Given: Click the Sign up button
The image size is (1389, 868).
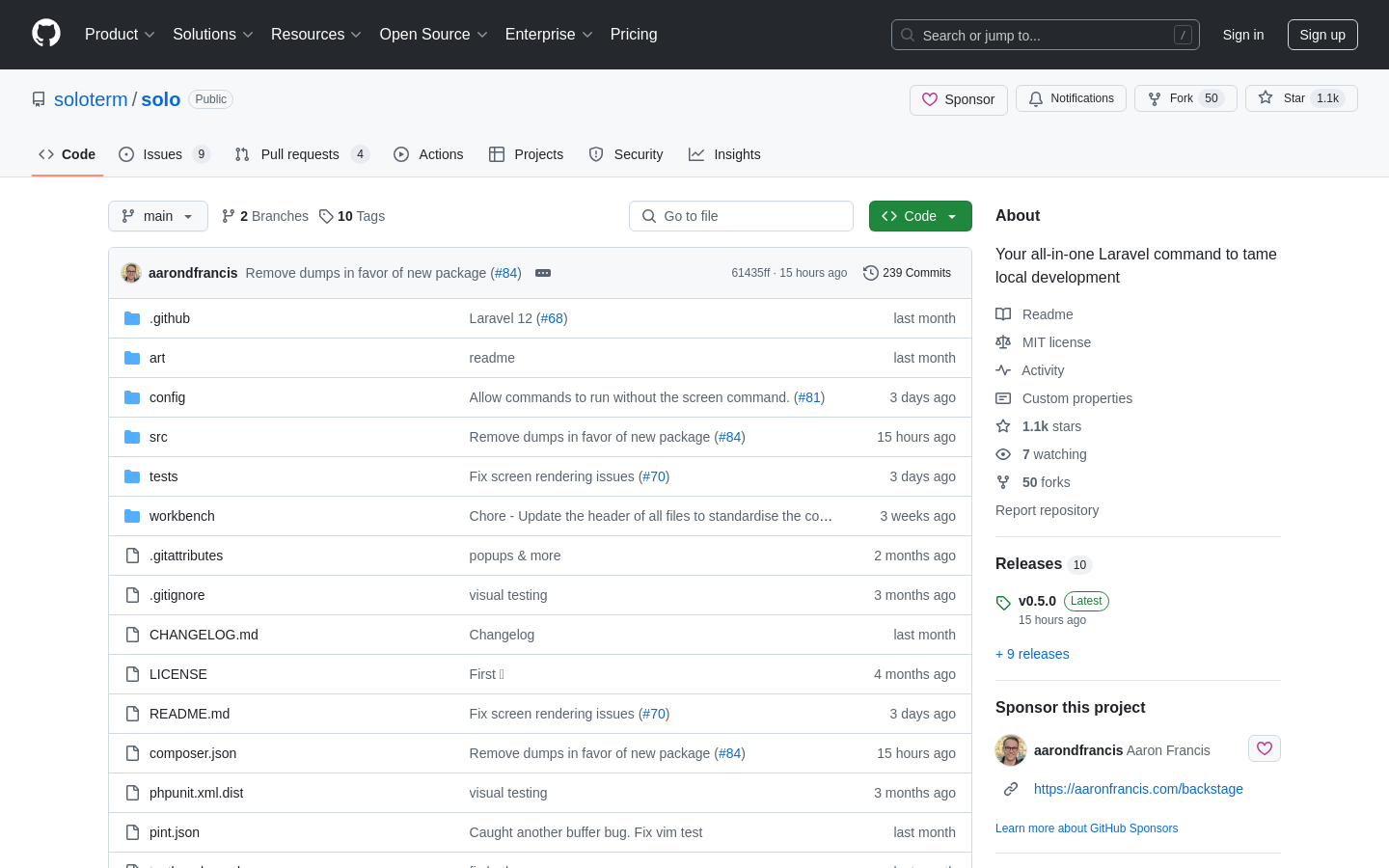Looking at the screenshot, I should click(x=1322, y=35).
